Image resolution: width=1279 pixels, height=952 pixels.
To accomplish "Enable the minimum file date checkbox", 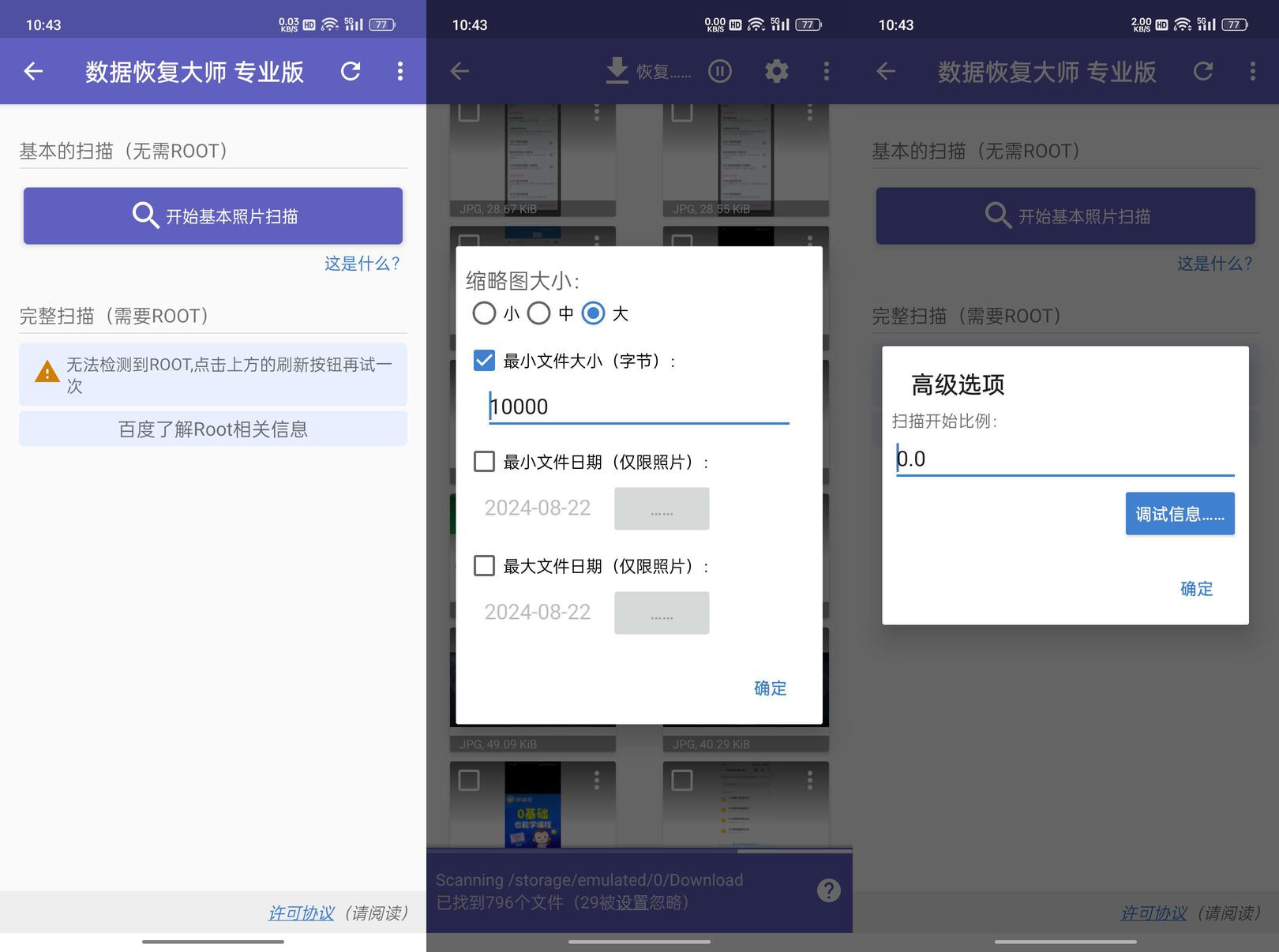I will [484, 462].
